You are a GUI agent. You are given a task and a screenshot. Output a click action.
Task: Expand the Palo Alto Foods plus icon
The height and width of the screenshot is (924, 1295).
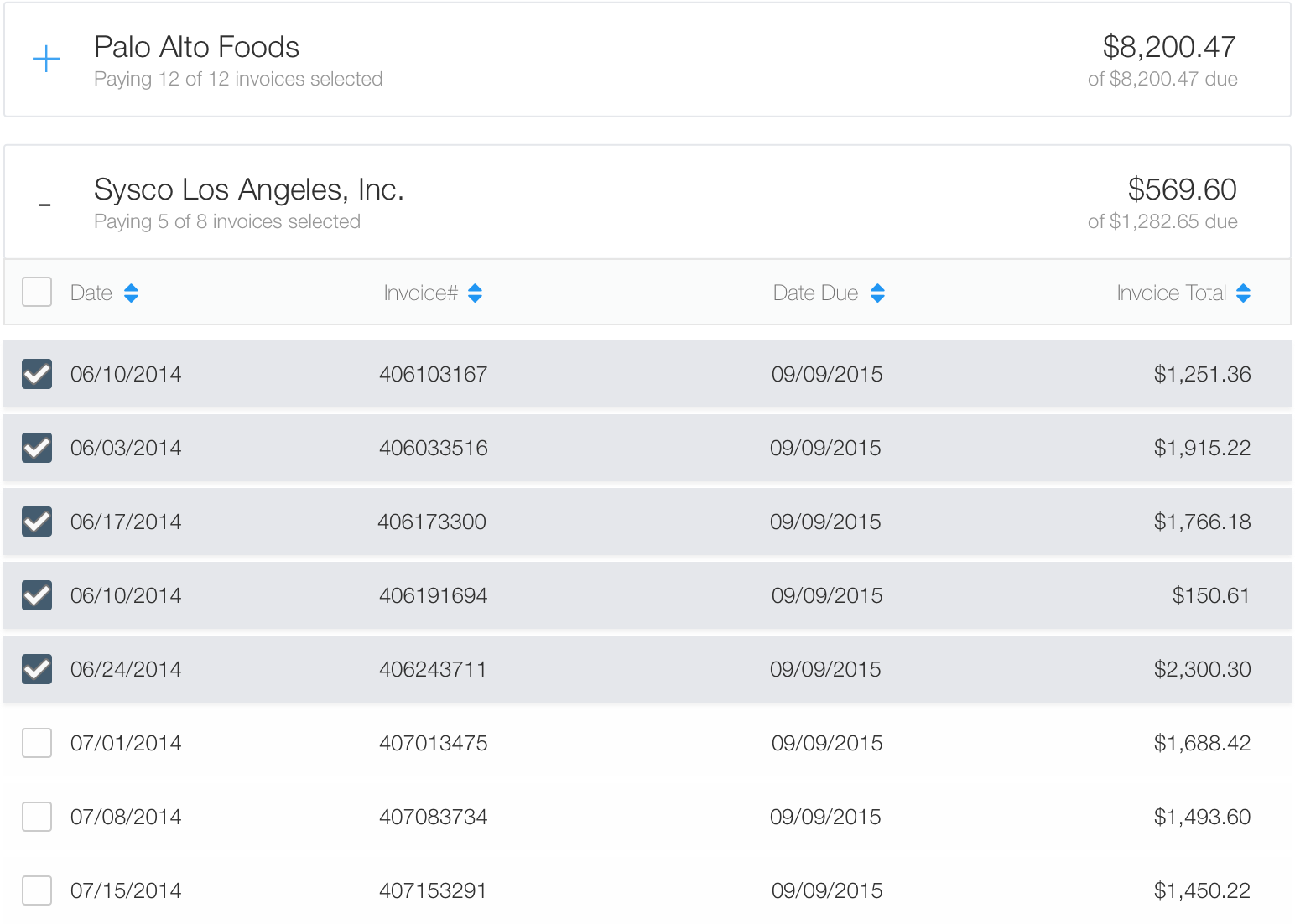[46, 59]
